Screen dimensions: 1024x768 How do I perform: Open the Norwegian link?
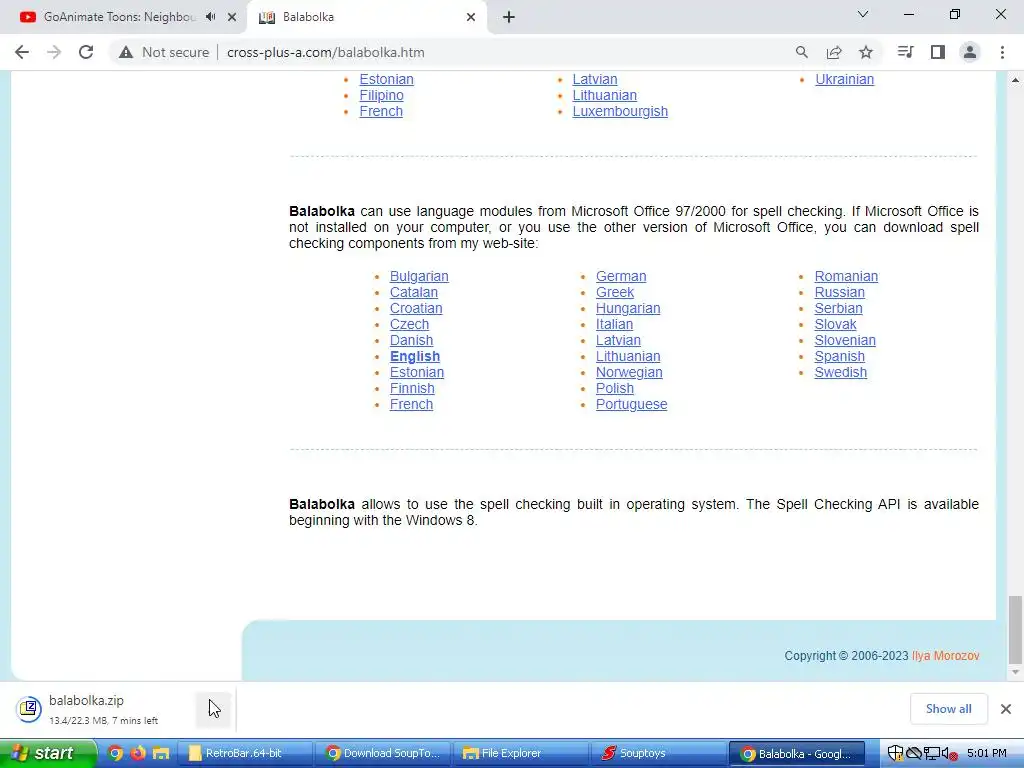click(x=629, y=372)
